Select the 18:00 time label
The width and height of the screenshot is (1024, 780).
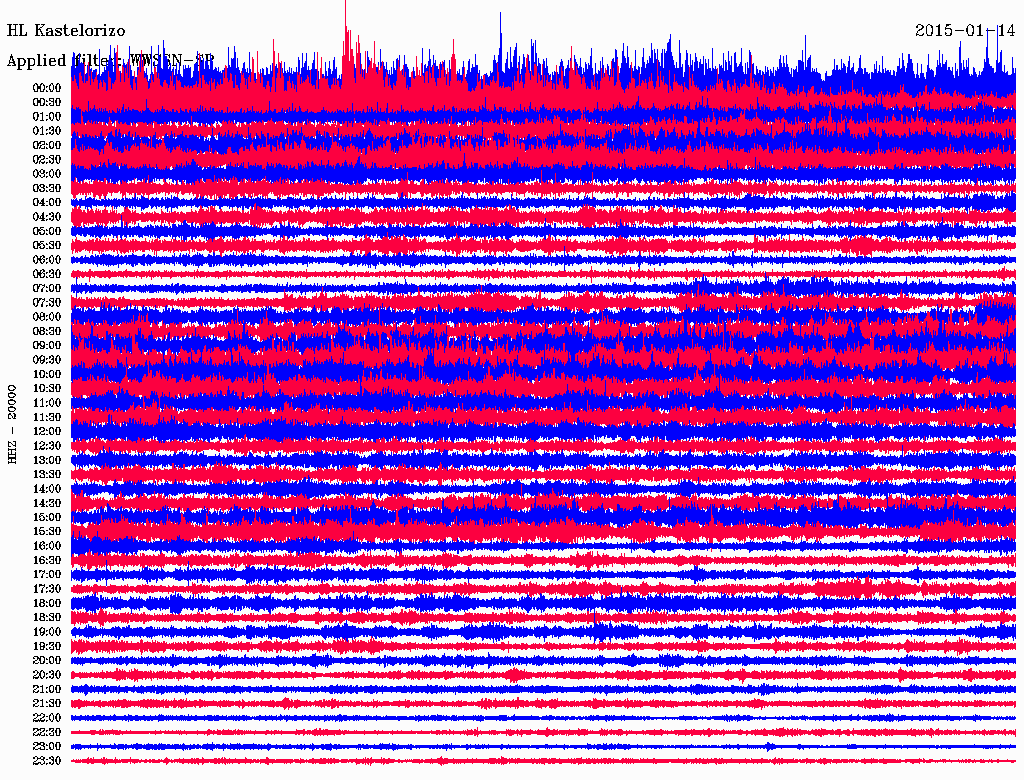point(47,604)
